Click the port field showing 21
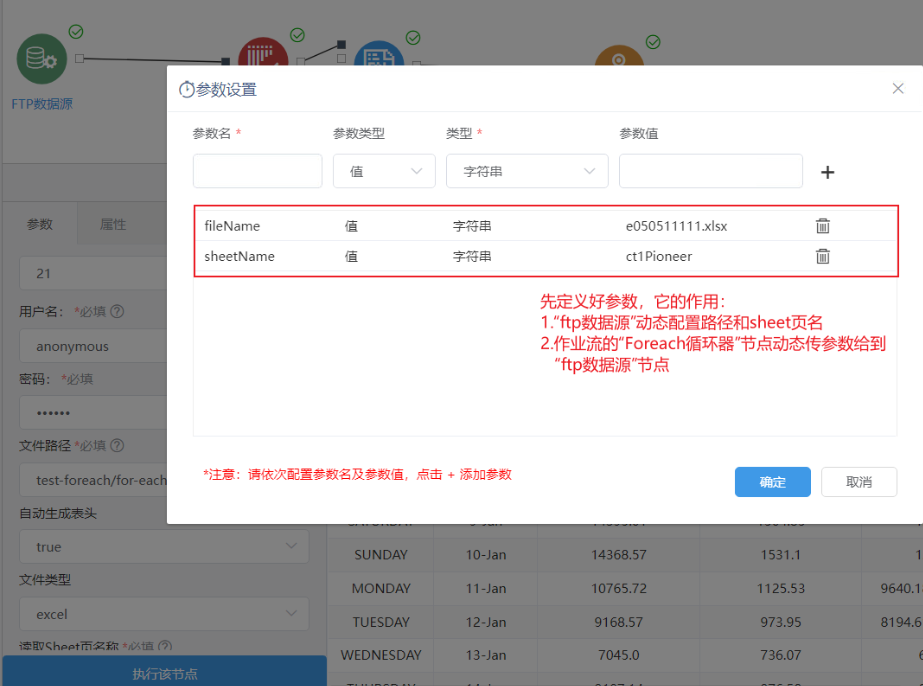Viewport: 923px width, 686px height. [x=93, y=273]
